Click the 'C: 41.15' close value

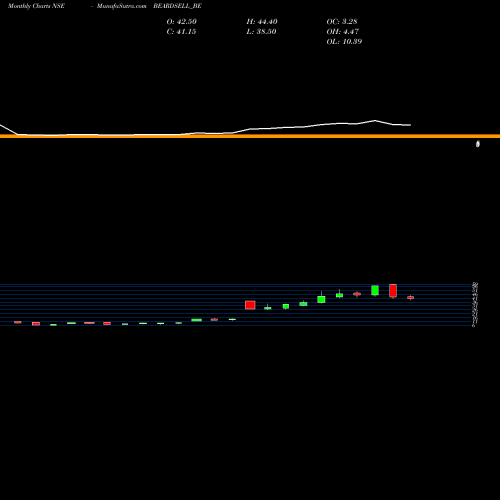click(181, 32)
